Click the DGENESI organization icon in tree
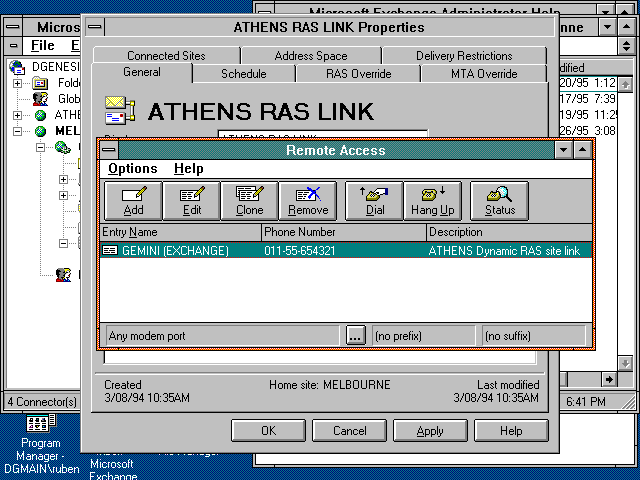The width and height of the screenshot is (640, 480). coord(18,67)
